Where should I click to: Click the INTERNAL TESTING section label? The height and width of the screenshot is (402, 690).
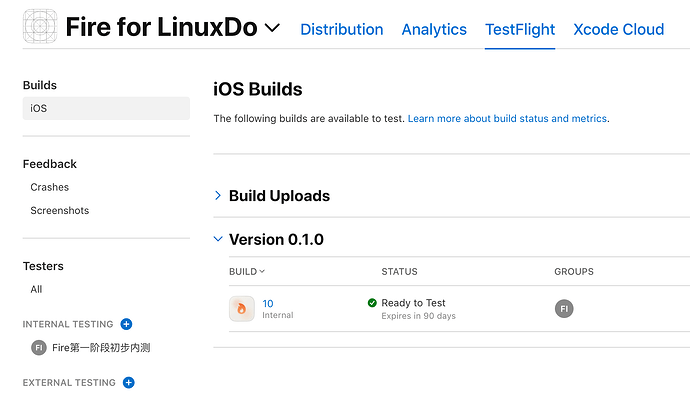tap(68, 325)
